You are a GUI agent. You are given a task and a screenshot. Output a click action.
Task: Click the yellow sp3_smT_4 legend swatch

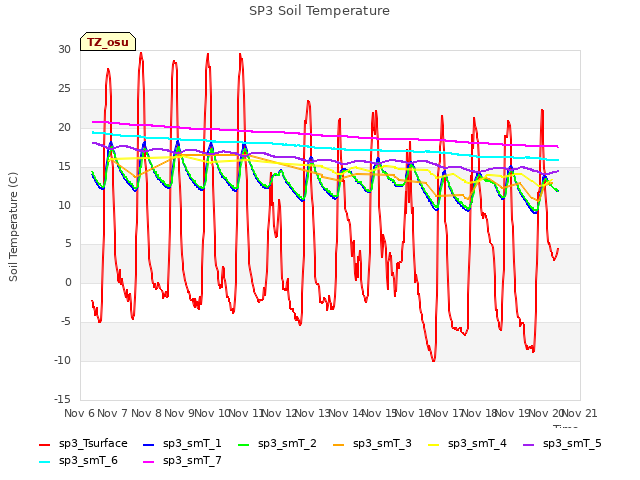(x=433, y=444)
